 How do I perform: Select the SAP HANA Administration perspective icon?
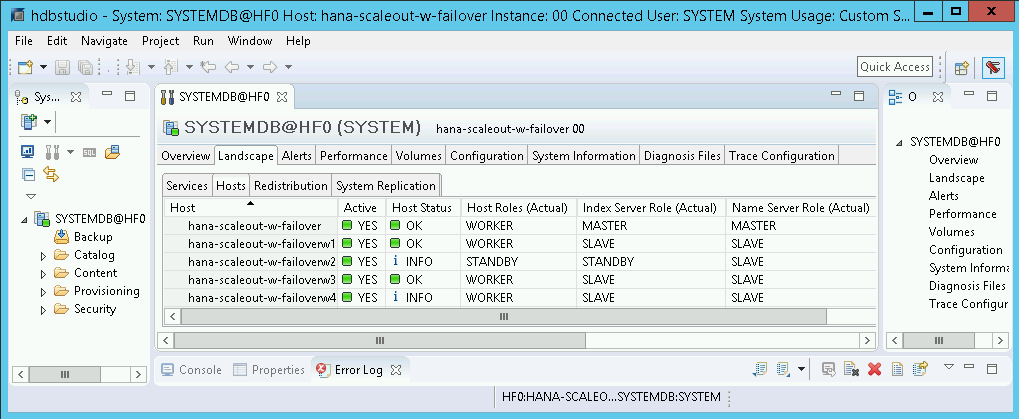click(993, 67)
